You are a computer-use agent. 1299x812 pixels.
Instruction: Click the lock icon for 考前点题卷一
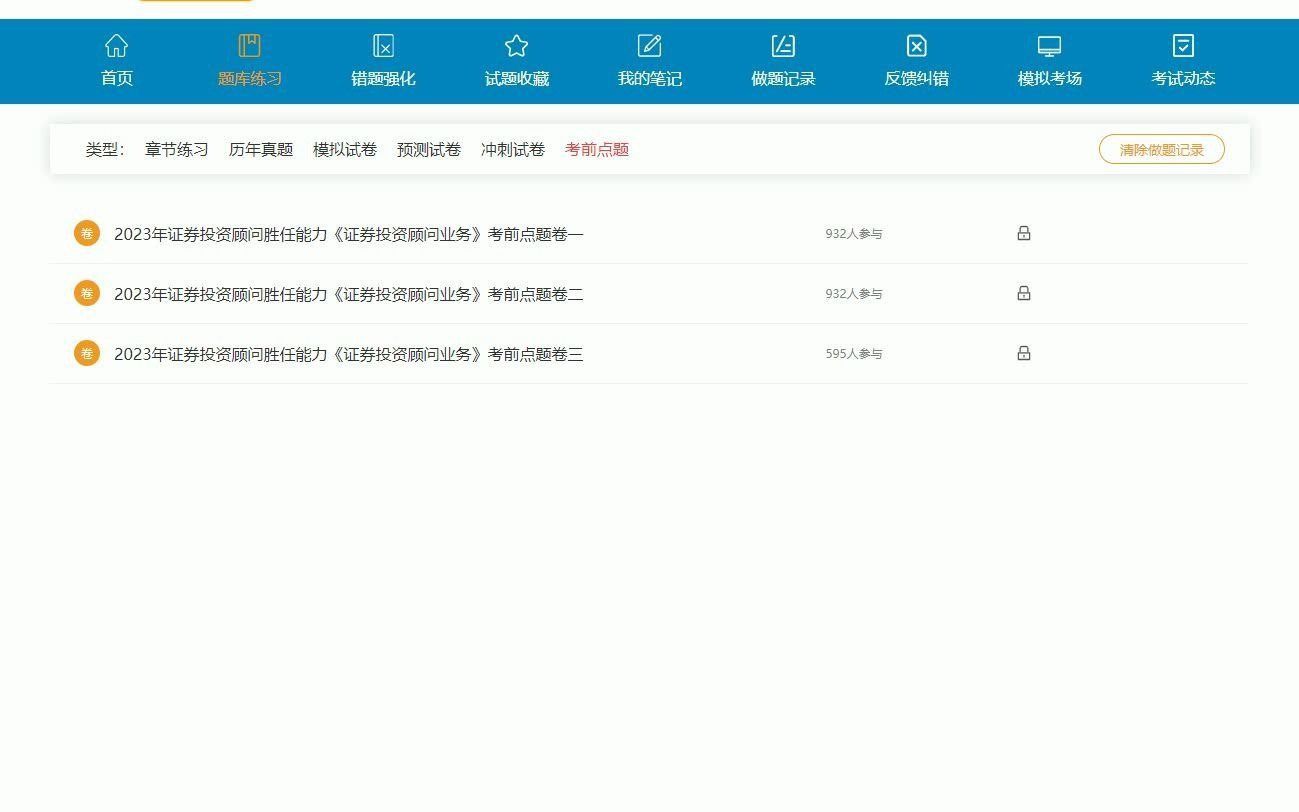[1024, 233]
